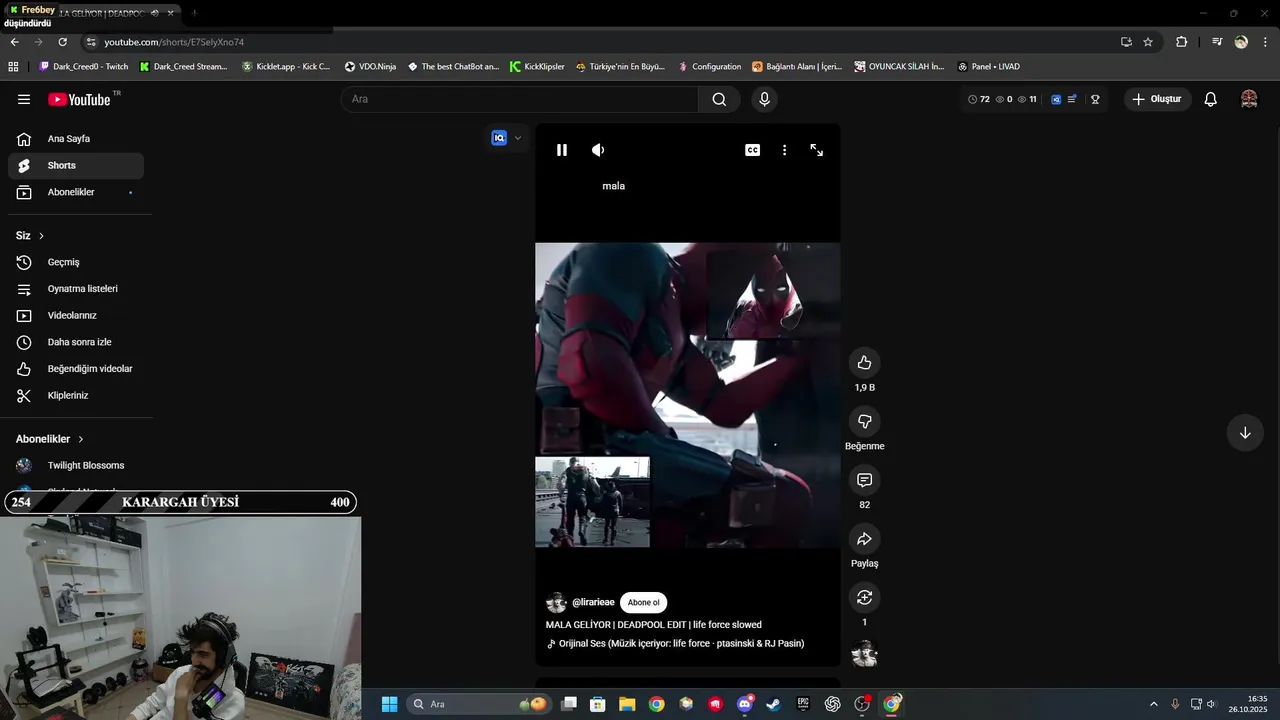This screenshot has height=720, width=1280.
Task: Open the Windows Start menu
Action: pos(389,704)
